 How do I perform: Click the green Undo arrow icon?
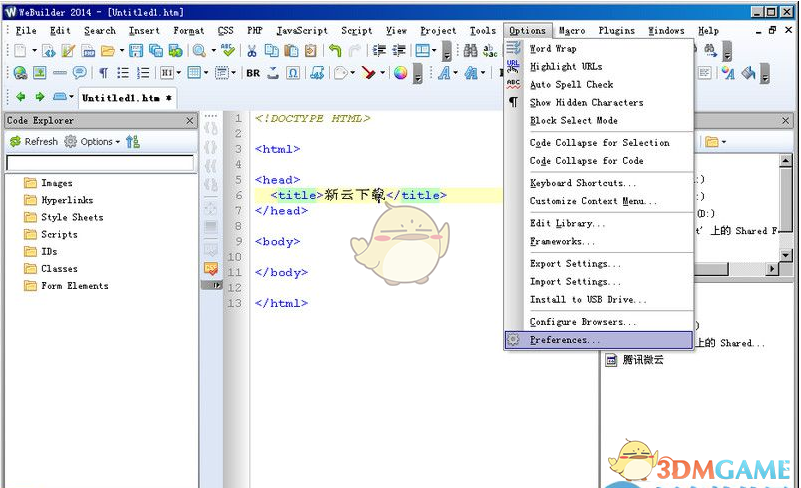335,50
